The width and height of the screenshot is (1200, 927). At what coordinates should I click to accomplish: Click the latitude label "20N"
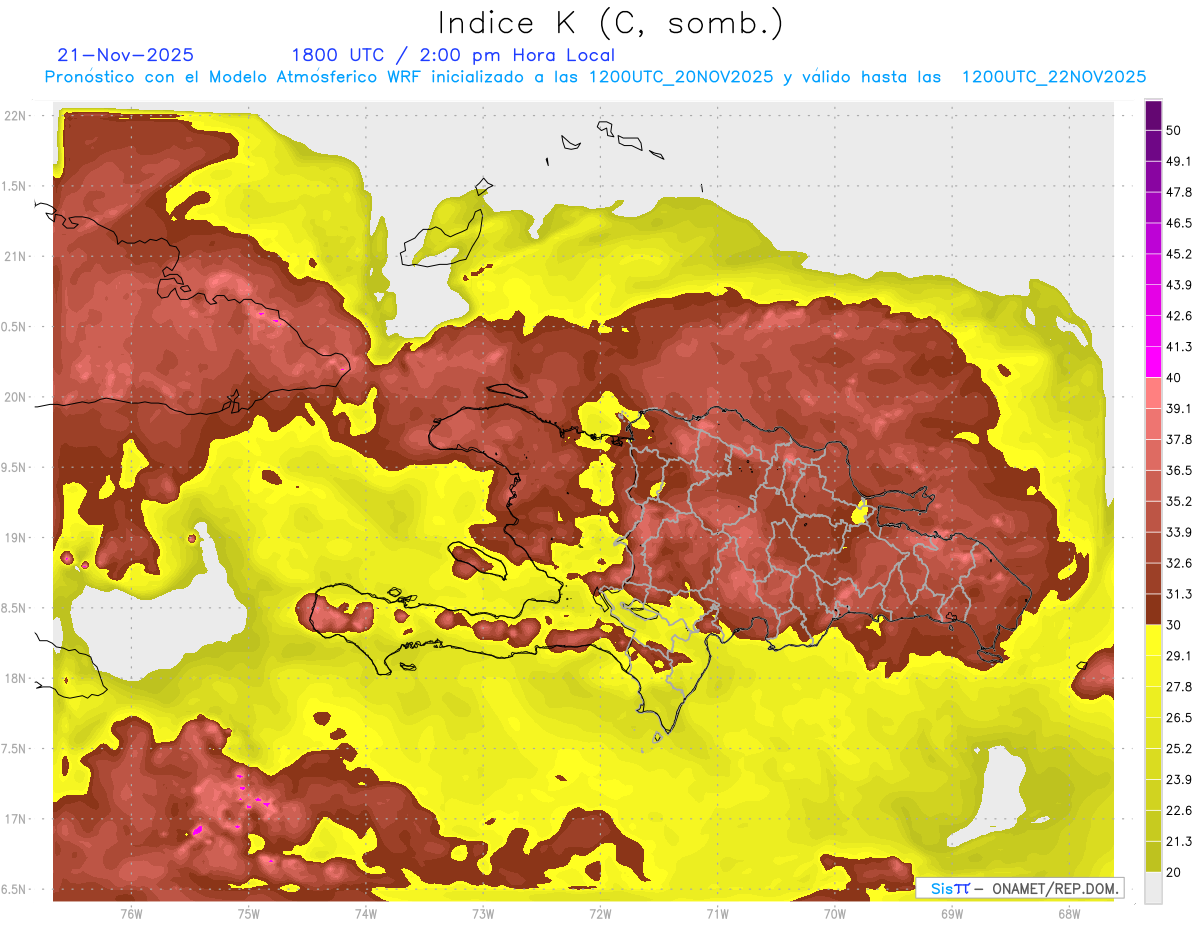tap(15, 397)
